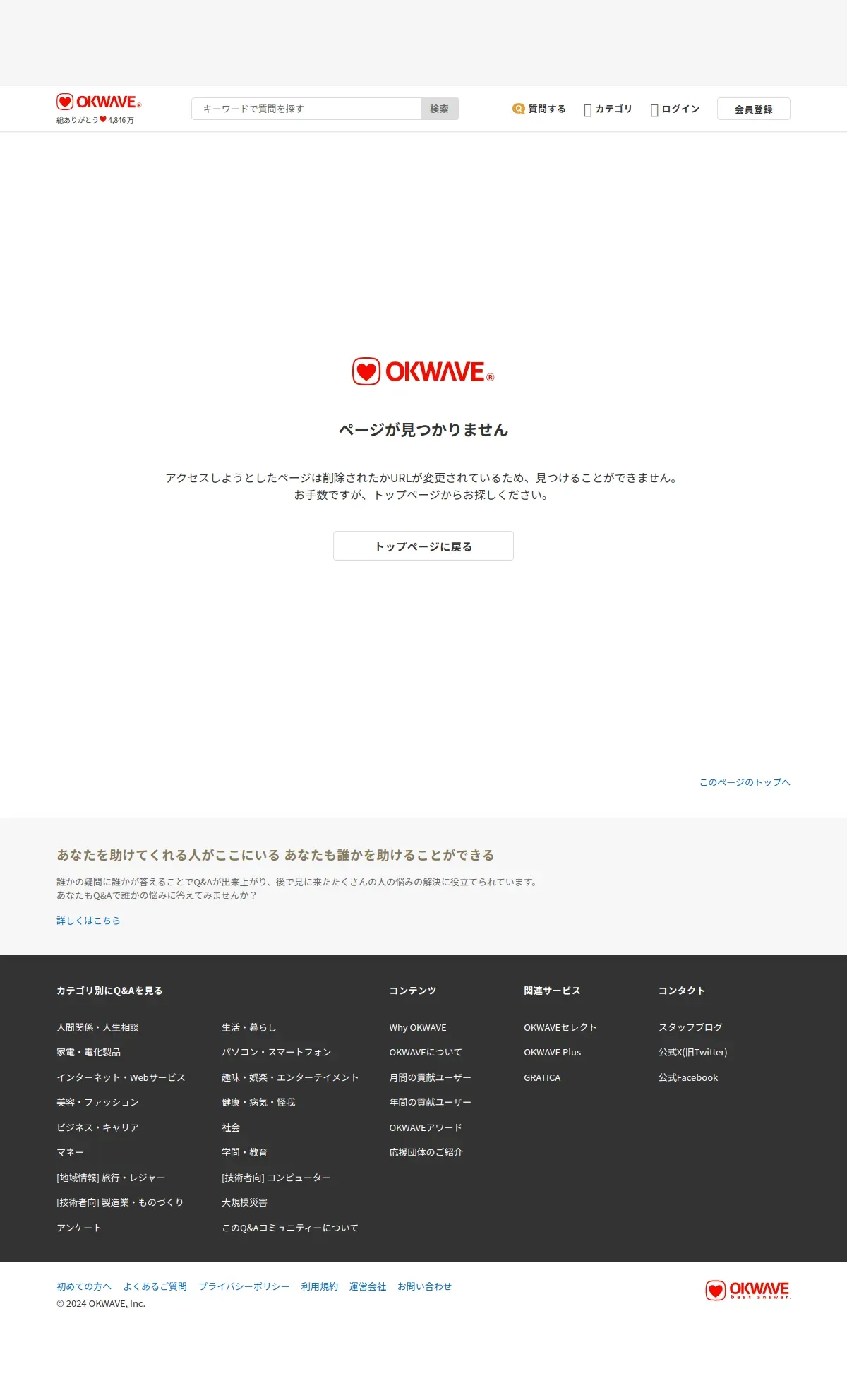Image resolution: width=847 pixels, height=1400 pixels.
Task: Click the © 2024 OKWAVE, Inc. text
Action: click(x=101, y=1304)
